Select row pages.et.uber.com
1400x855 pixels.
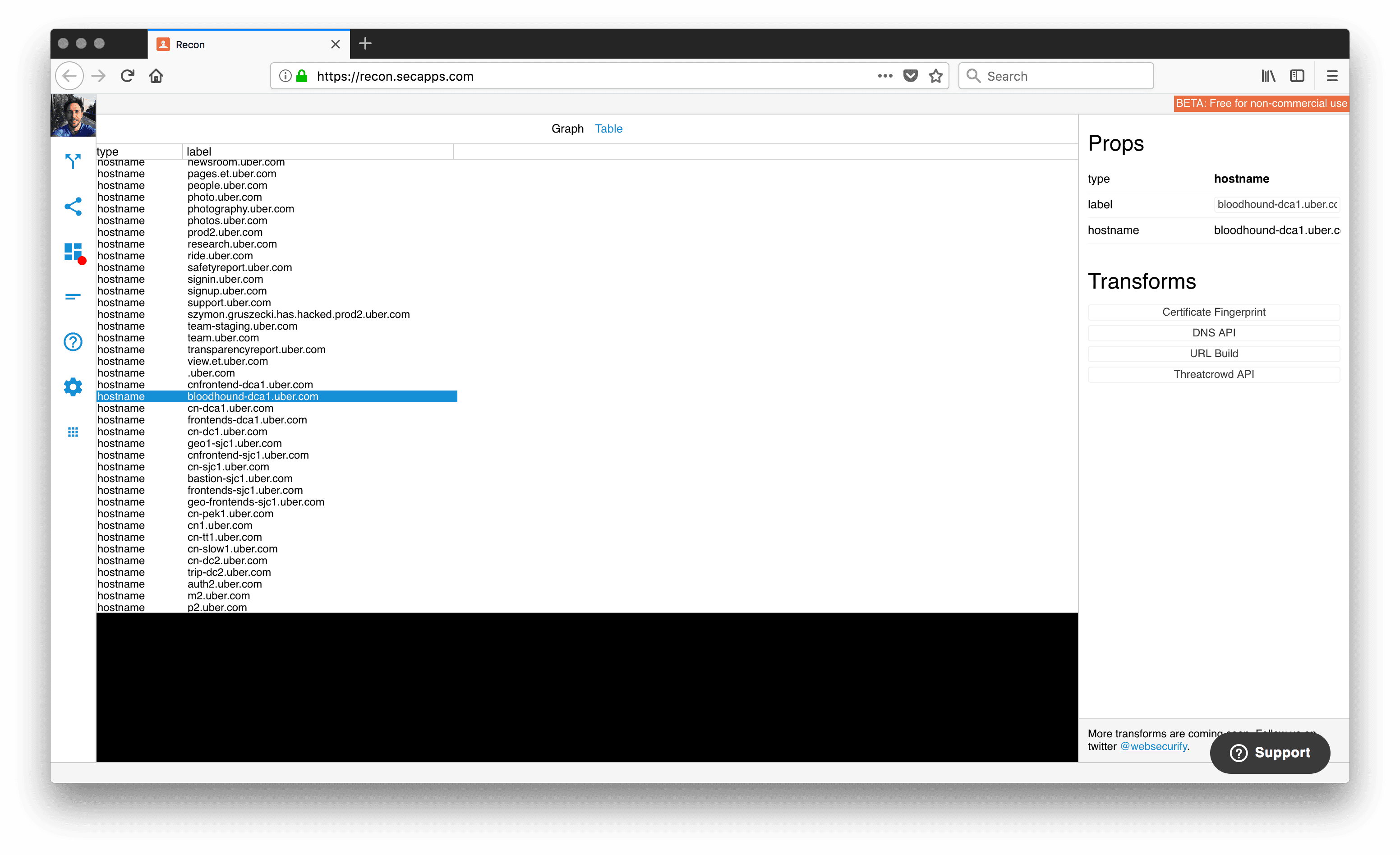276,174
